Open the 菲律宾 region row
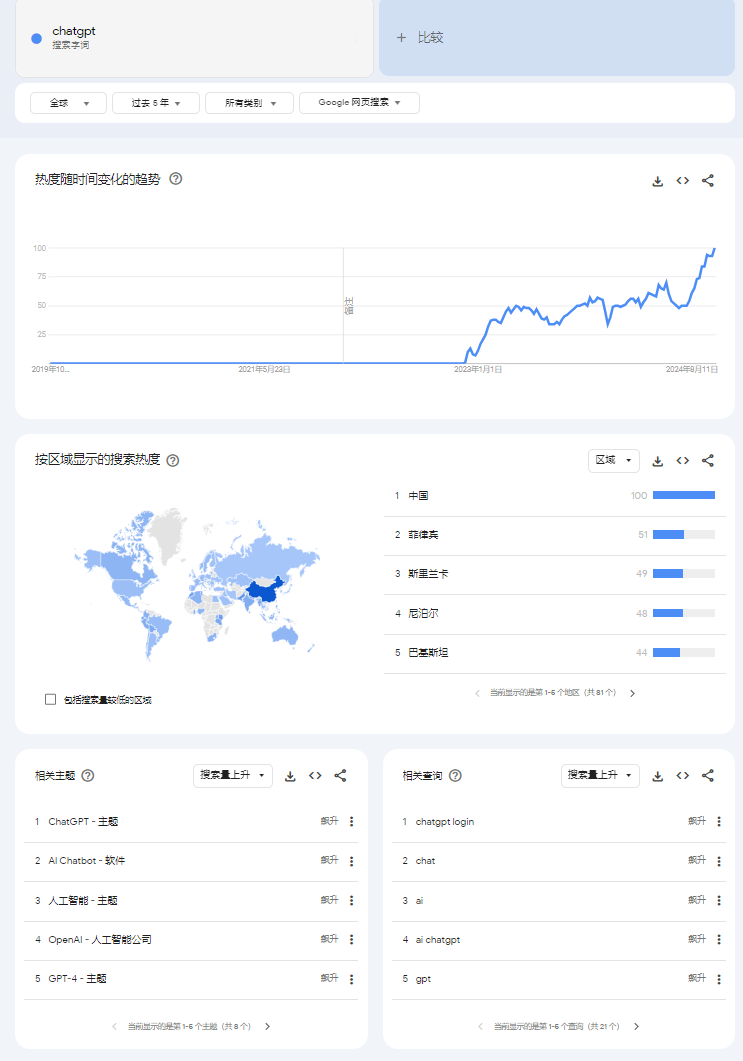This screenshot has height=1061, width=743. [554, 535]
